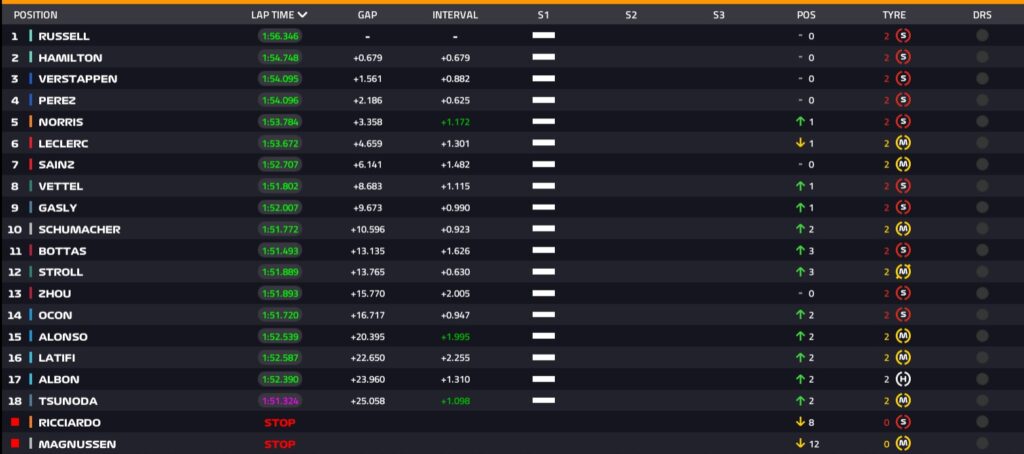Click Norris's green position-gained arrow
This screenshot has width=1024, height=454.
click(x=800, y=122)
